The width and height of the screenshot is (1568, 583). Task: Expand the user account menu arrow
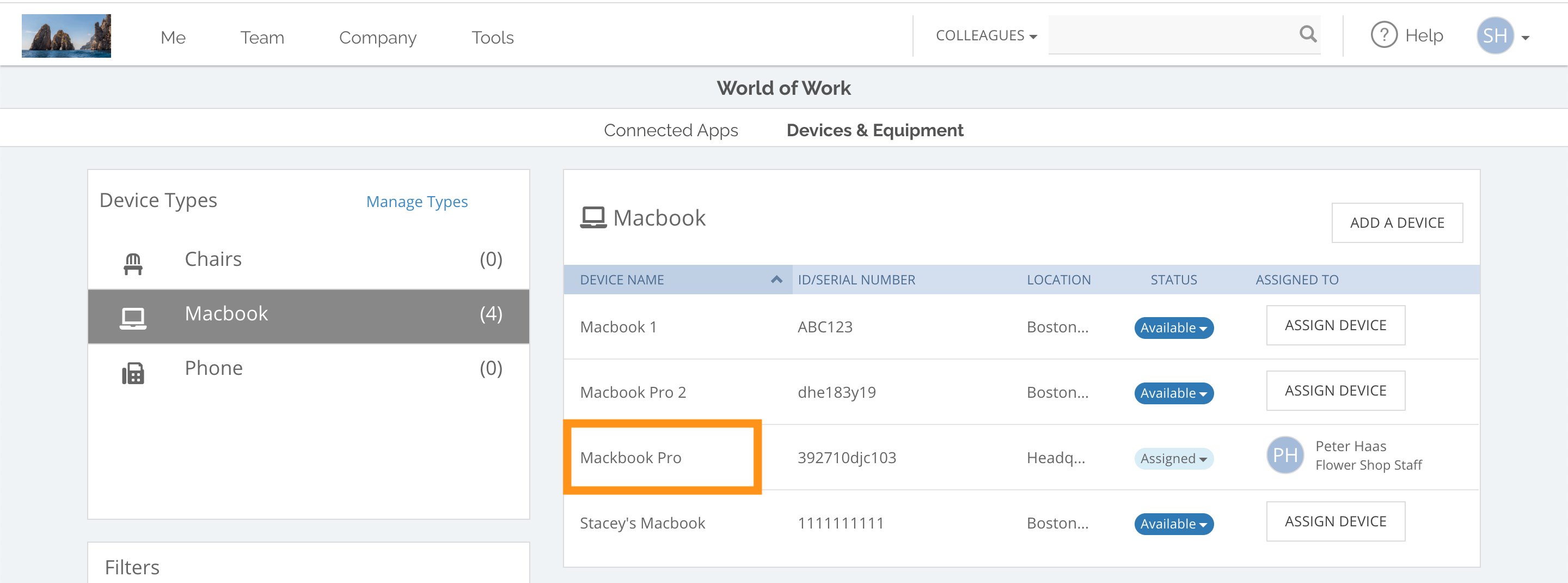(1526, 37)
